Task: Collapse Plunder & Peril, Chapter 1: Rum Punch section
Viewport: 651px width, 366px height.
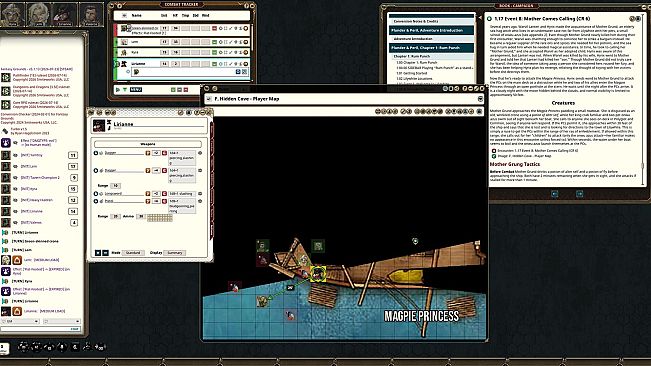Action: [431, 48]
